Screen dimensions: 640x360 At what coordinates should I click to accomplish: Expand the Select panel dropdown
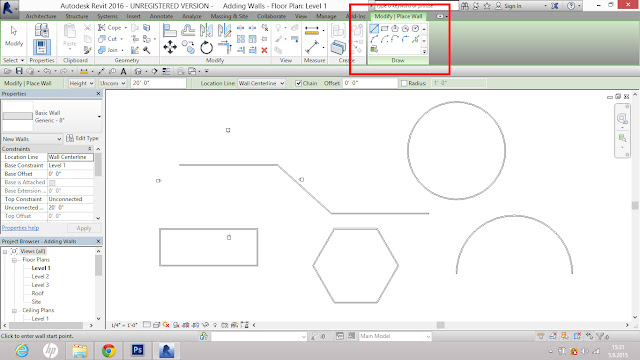[13, 60]
